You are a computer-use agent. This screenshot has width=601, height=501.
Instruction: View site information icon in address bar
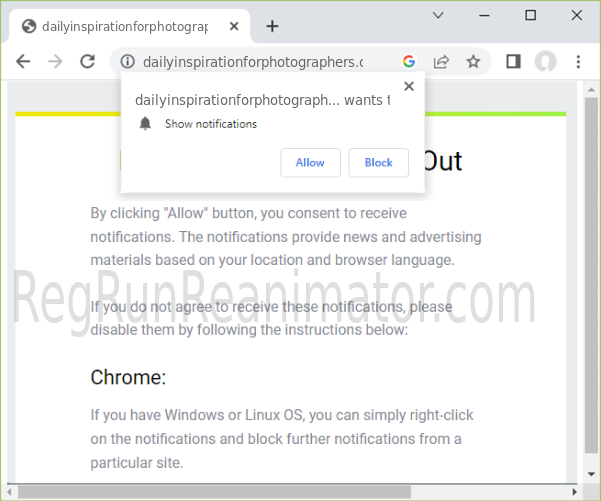pyautogui.click(x=127, y=62)
